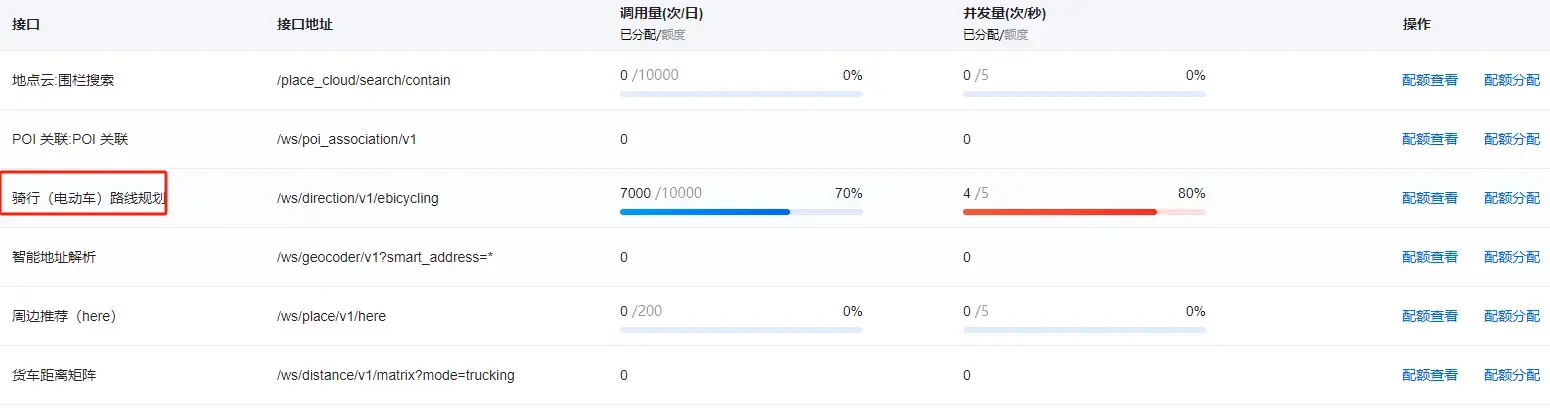Click the 骑行（电动车）路线规划 interface name
This screenshot has height=415, width=1550.
pos(88,198)
